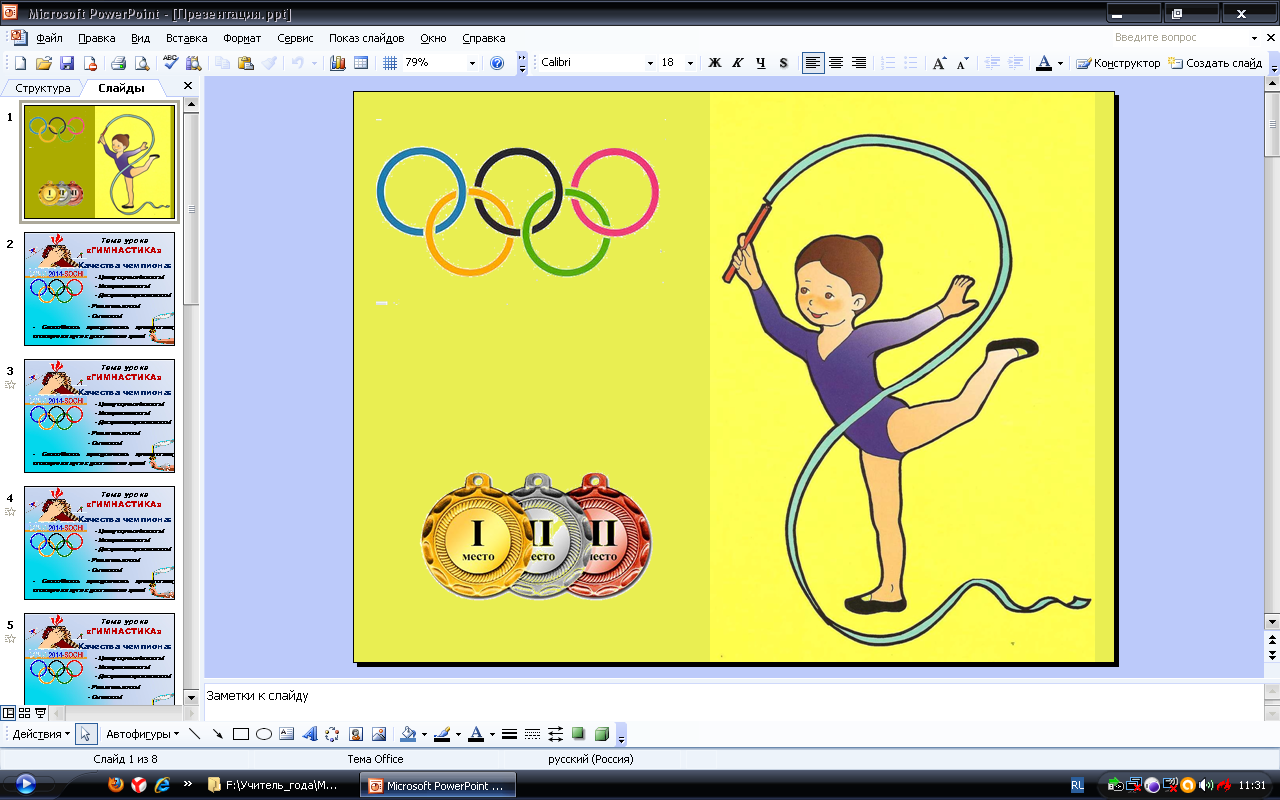This screenshot has width=1280, height=800.
Task: Open the Конструктор design pane
Action: 1118,63
